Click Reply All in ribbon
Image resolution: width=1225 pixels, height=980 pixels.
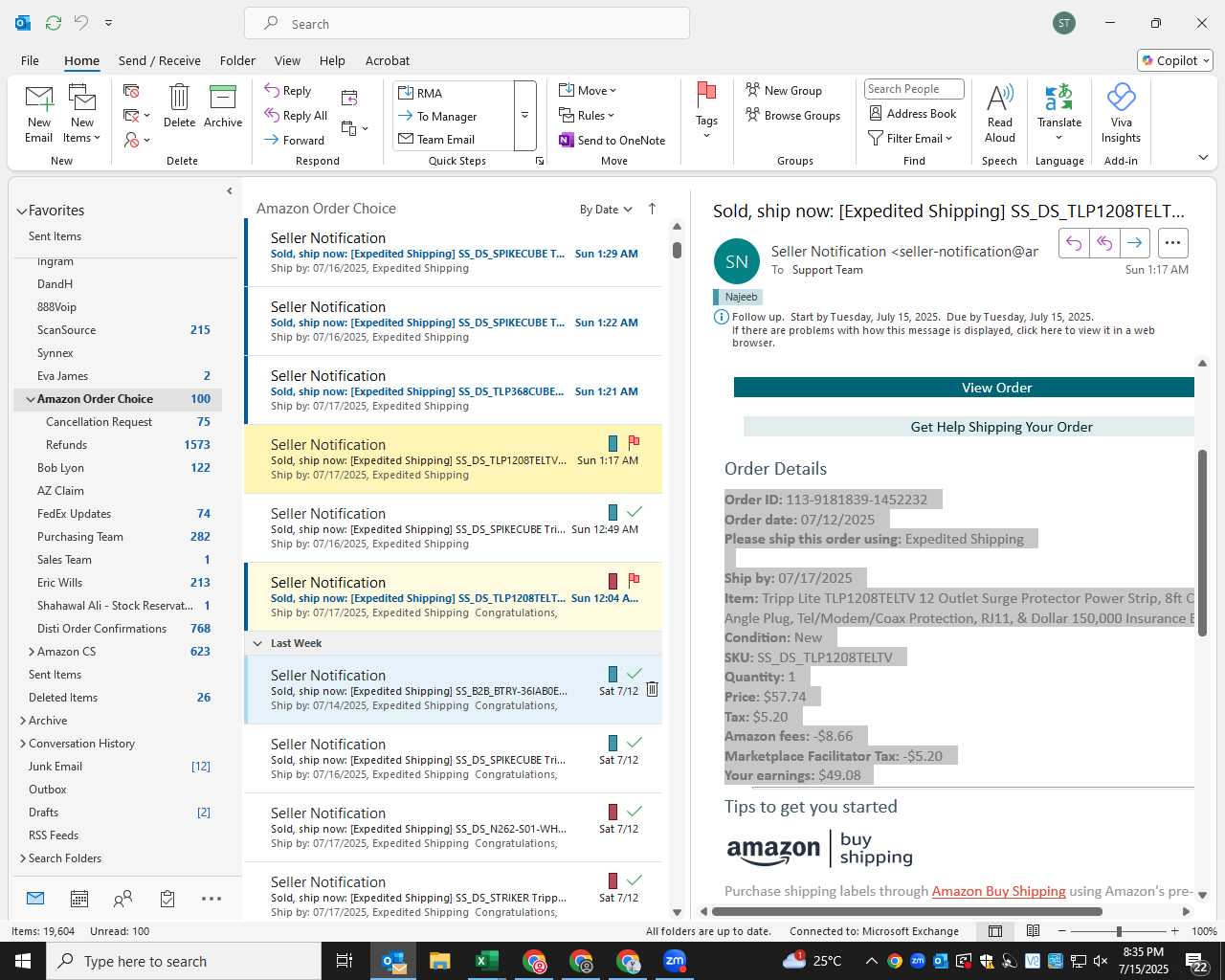point(297,115)
